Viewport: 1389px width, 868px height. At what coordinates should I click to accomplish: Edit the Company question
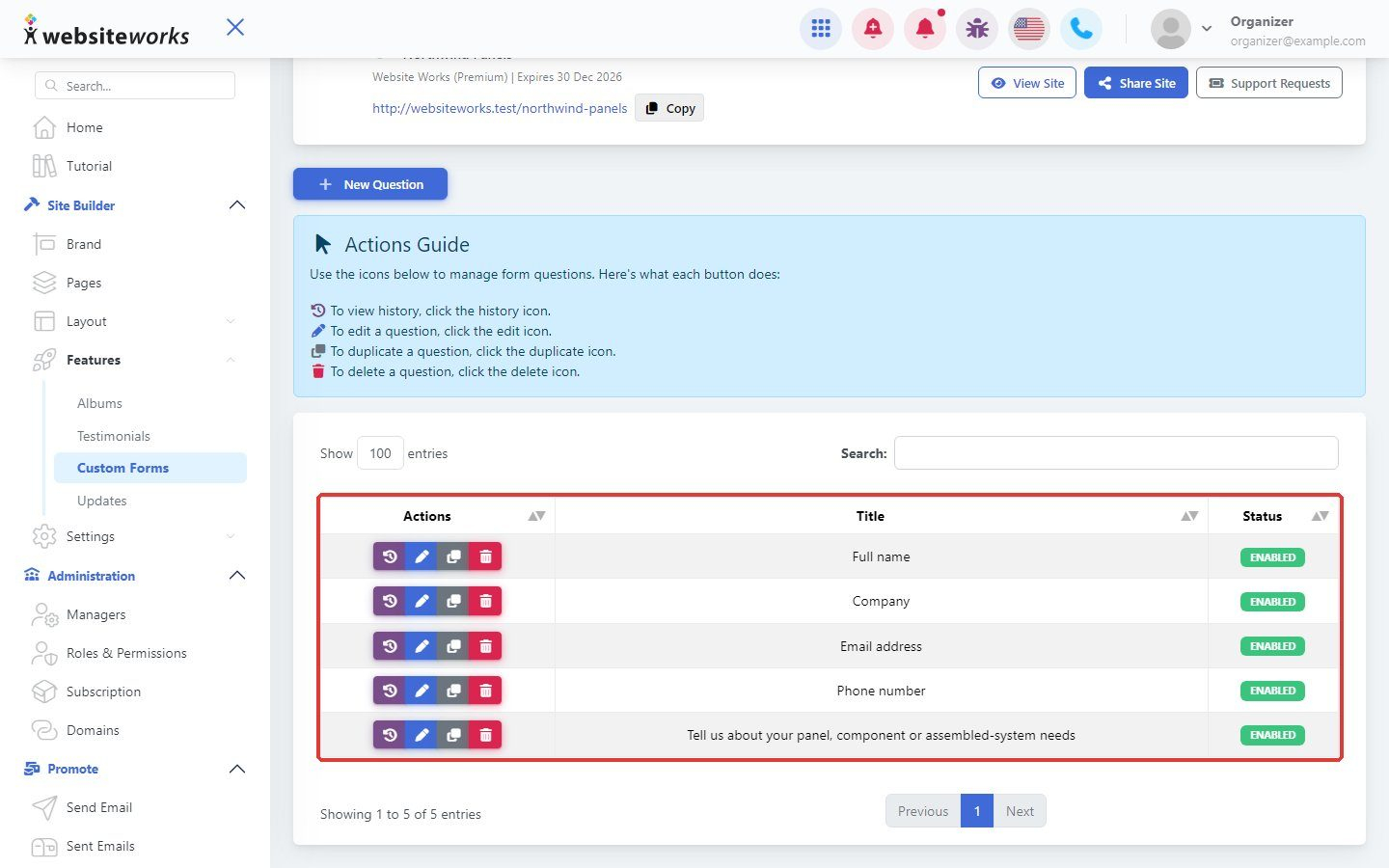click(422, 601)
